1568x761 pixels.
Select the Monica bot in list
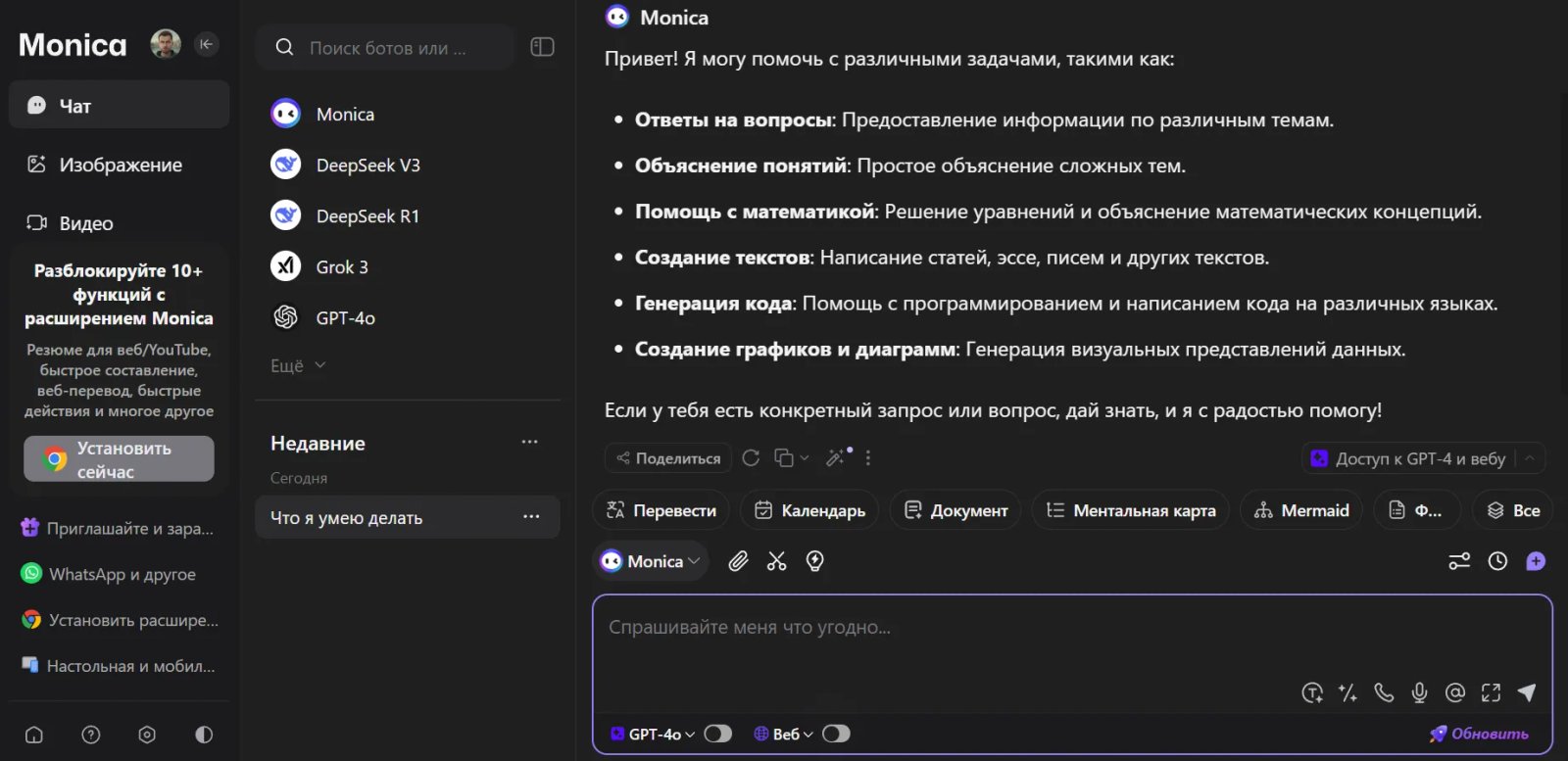click(x=408, y=114)
